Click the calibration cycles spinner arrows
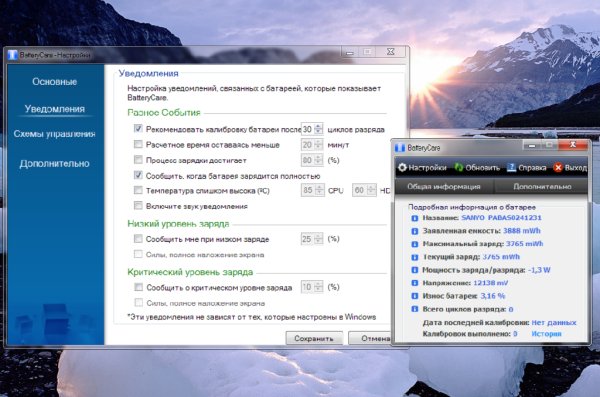The height and width of the screenshot is (397, 600). click(x=318, y=129)
